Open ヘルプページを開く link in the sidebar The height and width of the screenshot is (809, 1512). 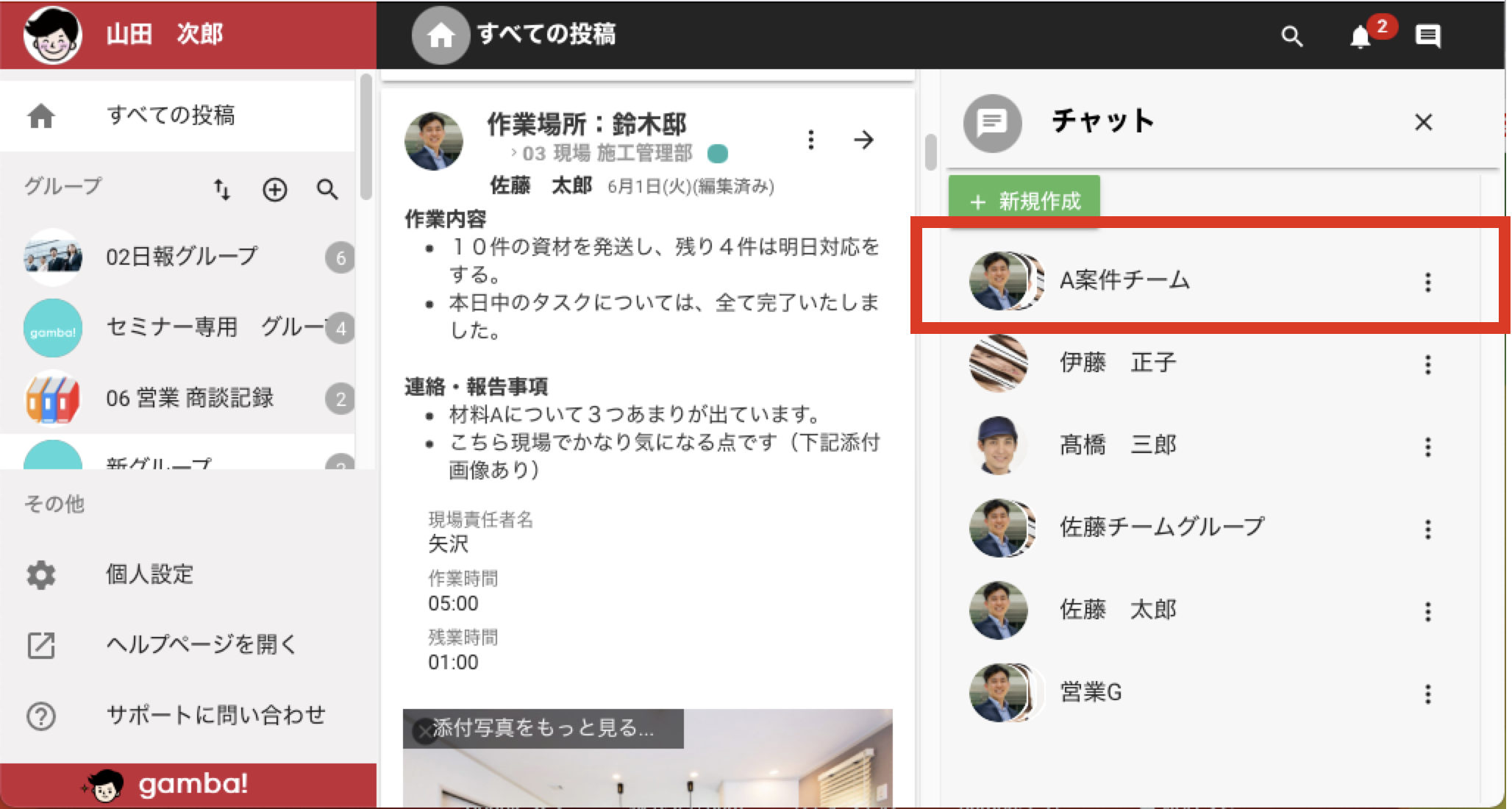177,645
